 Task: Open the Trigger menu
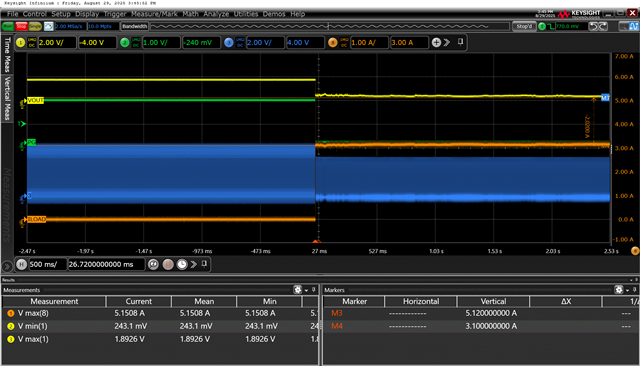[115, 14]
